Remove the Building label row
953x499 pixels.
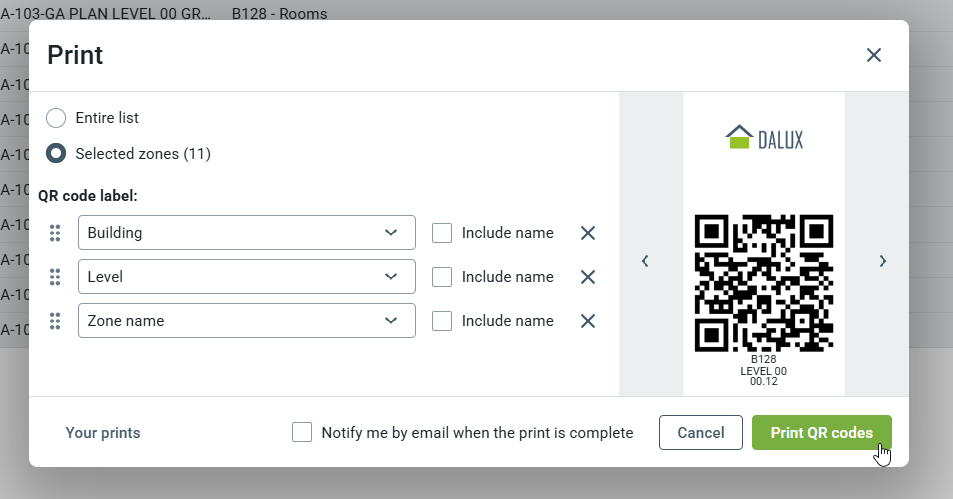[588, 233]
